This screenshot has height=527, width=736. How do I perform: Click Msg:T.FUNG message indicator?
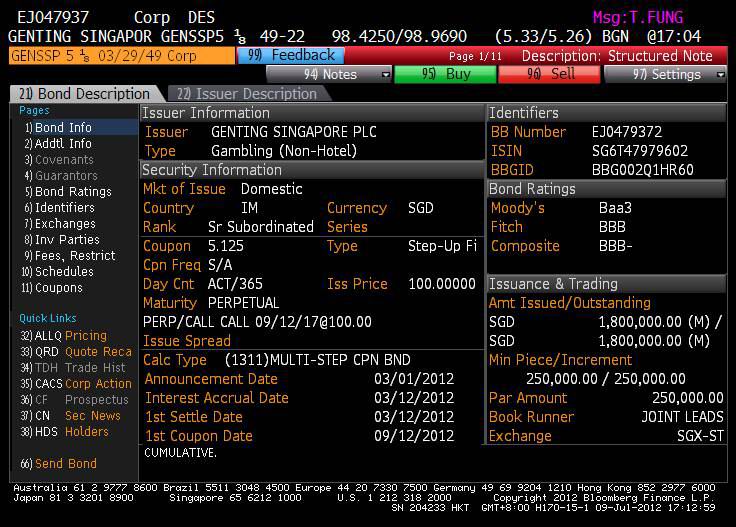point(637,17)
